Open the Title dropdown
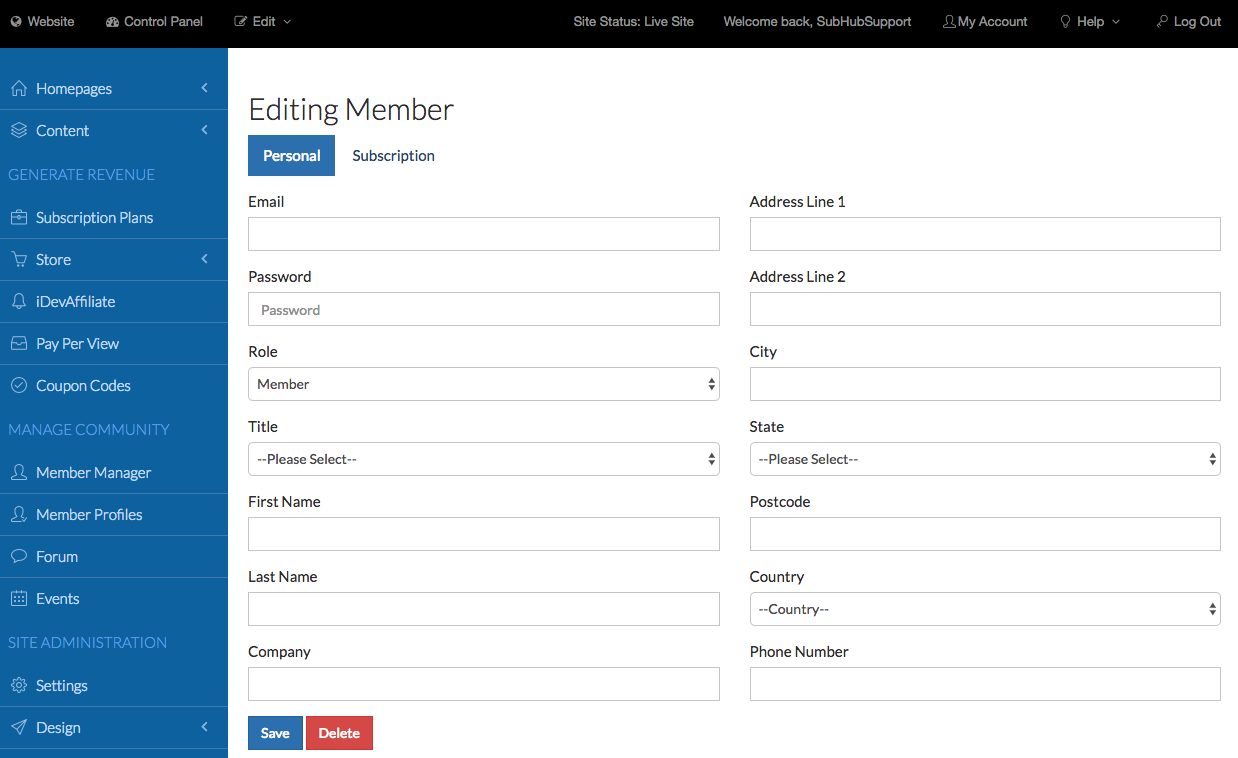 [484, 459]
